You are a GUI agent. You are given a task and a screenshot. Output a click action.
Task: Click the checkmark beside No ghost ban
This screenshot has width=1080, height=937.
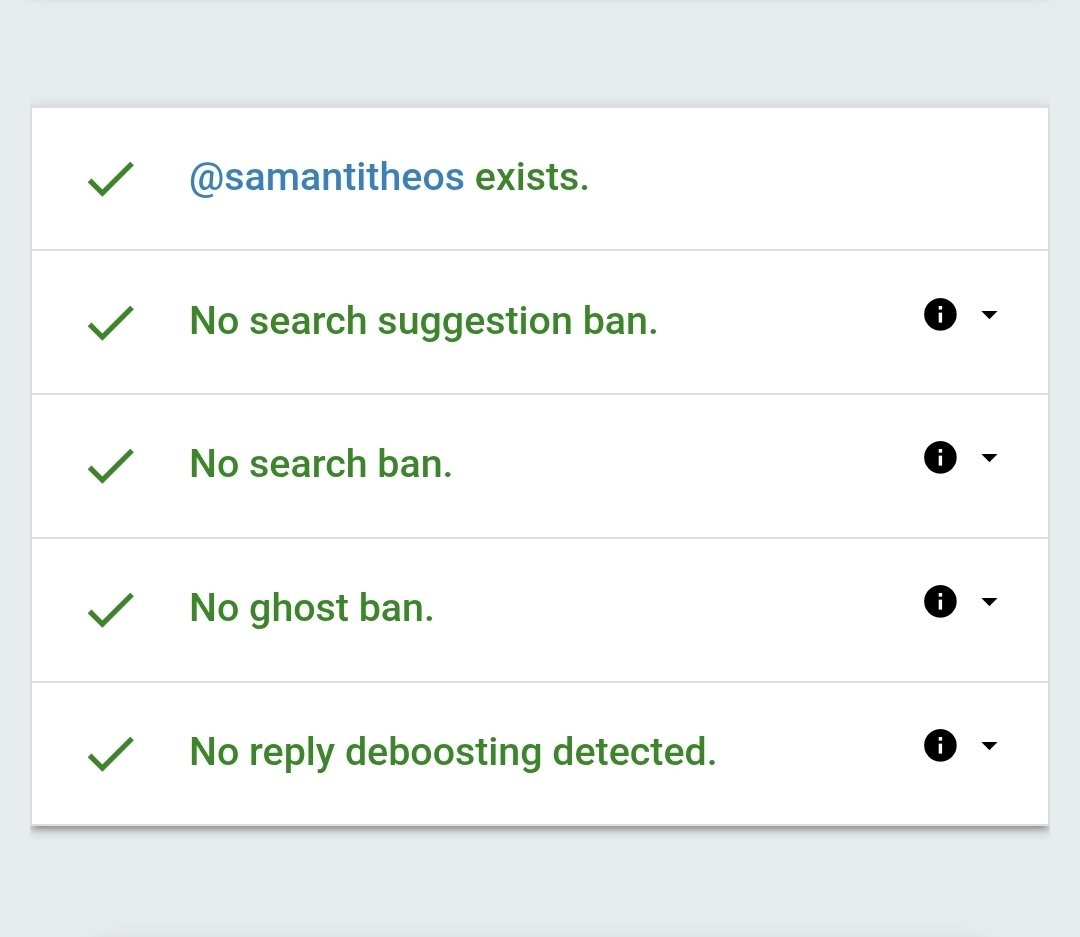tap(110, 610)
